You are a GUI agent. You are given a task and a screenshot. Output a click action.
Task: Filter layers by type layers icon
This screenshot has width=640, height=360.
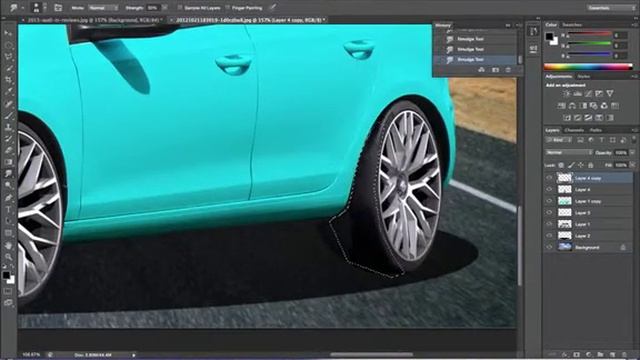[x=602, y=140]
